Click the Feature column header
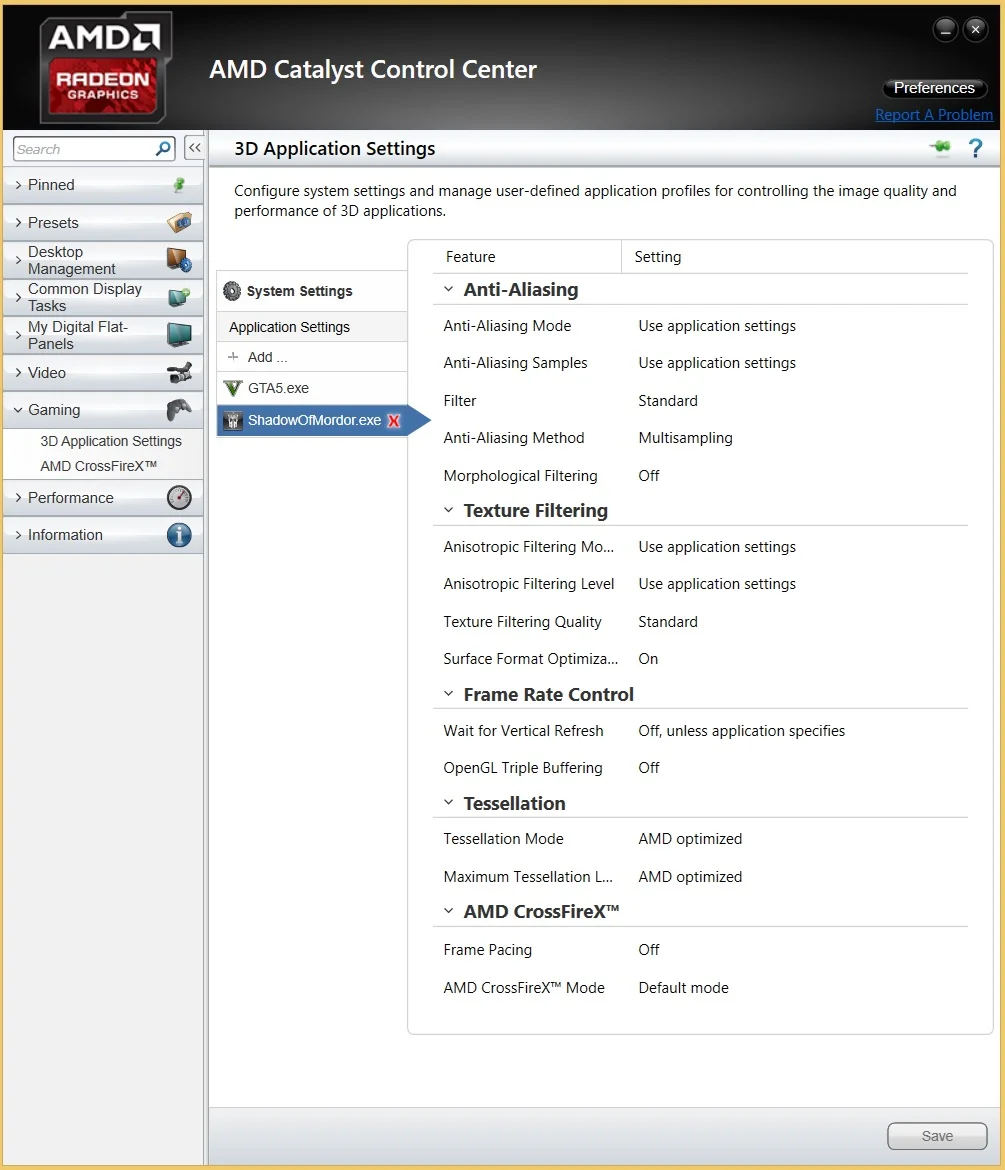 click(470, 257)
